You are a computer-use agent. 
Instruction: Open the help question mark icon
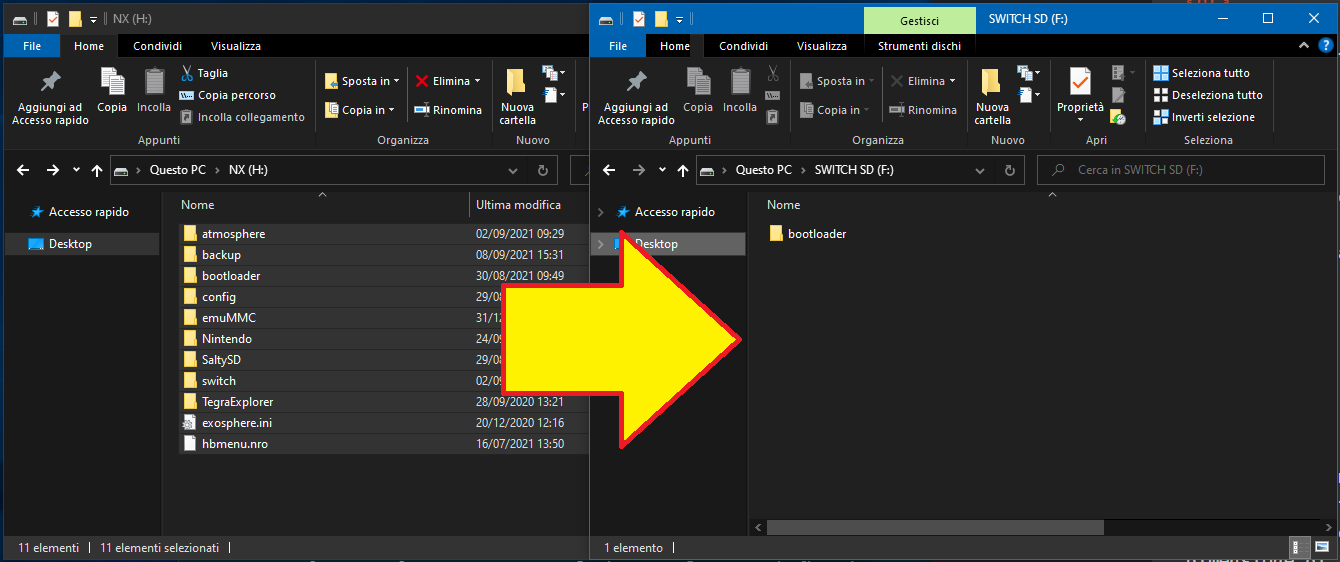coord(1325,46)
